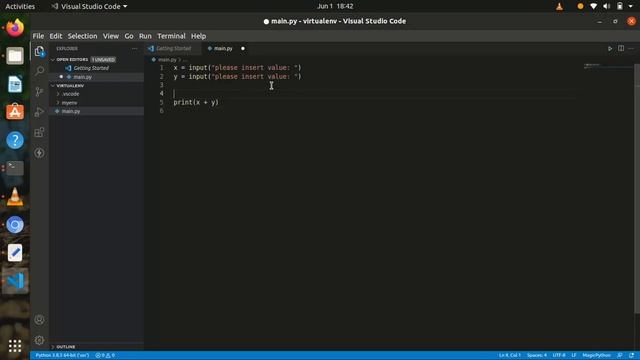Change end of line sequence LF
The width and height of the screenshot is (640, 360).
tap(573, 356)
